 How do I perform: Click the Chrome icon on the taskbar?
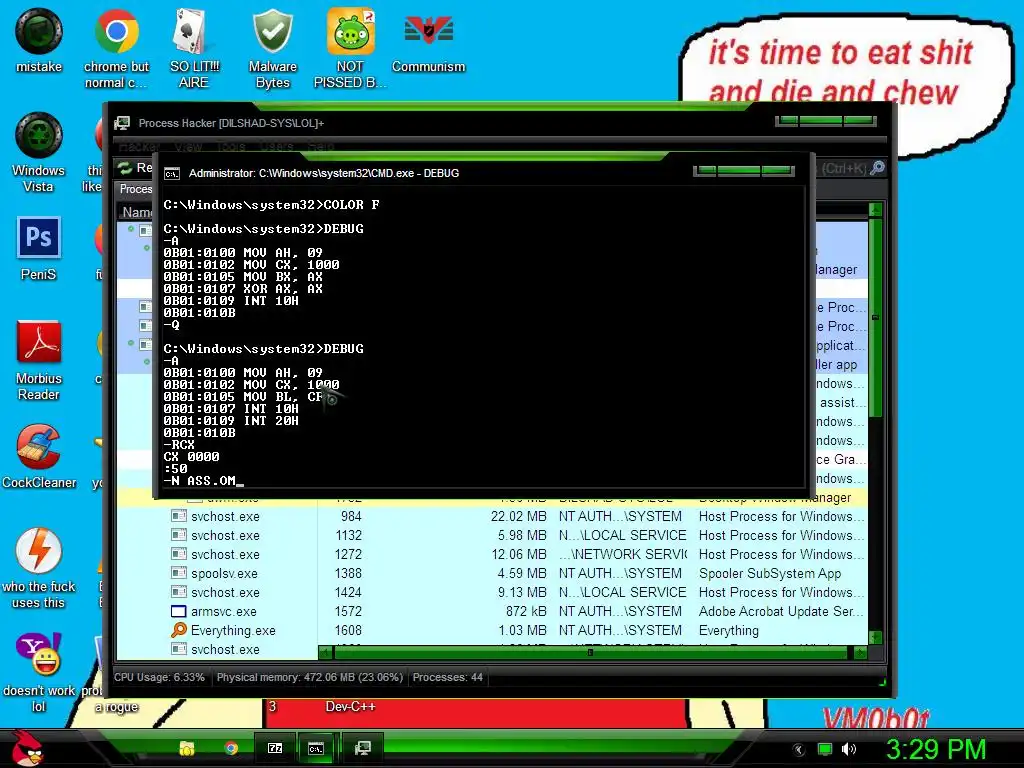tap(231, 748)
